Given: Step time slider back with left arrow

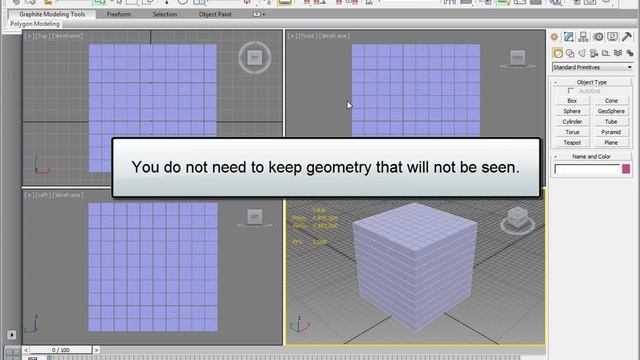Looking at the screenshot, I should [x=26, y=350].
